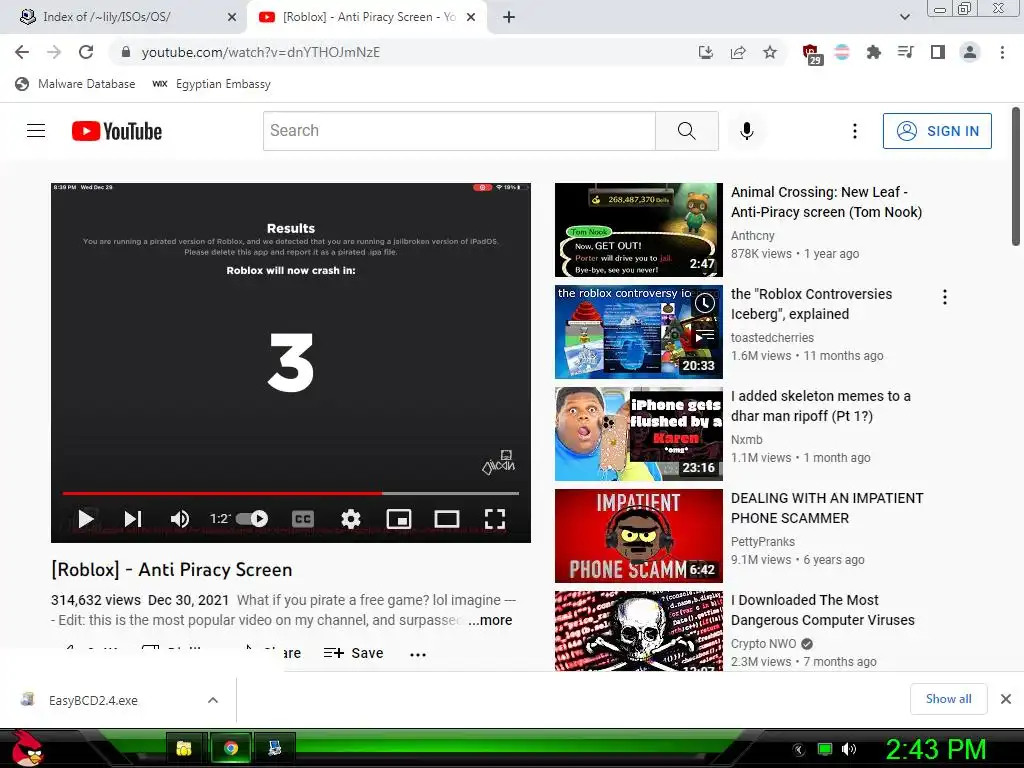Open I Downloaded The Most Dangerous Computer Viruses
The image size is (1024, 768).
click(x=822, y=609)
